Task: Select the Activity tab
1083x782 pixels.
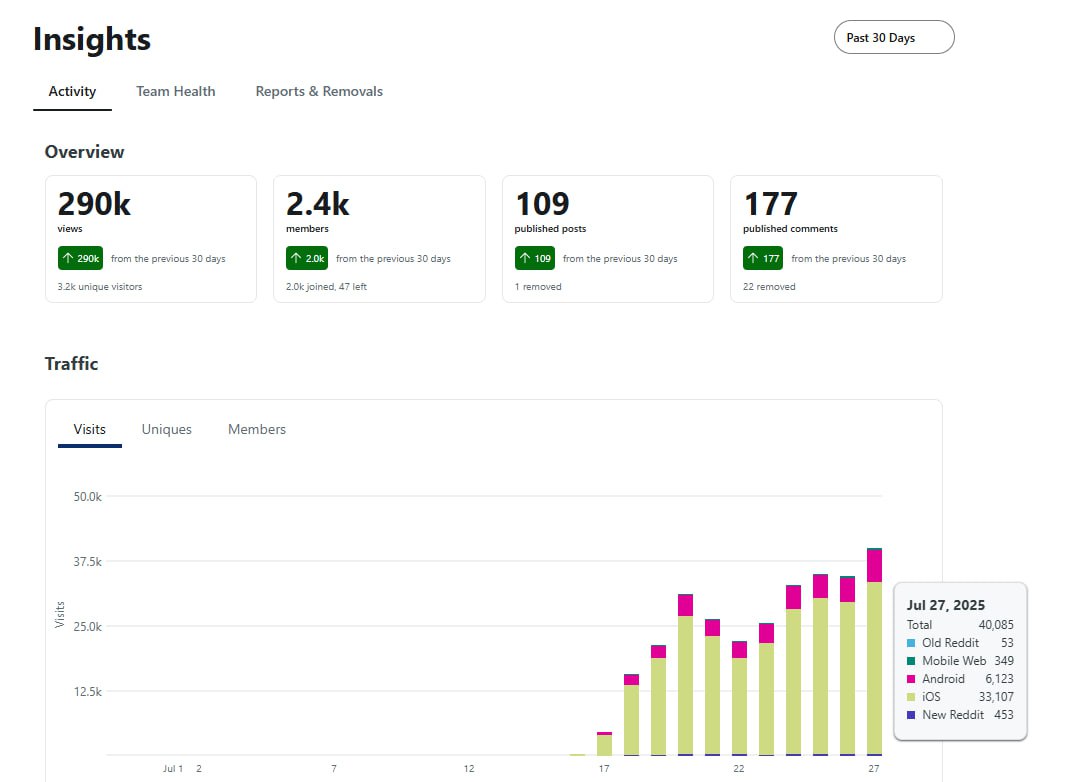Action: [x=72, y=91]
